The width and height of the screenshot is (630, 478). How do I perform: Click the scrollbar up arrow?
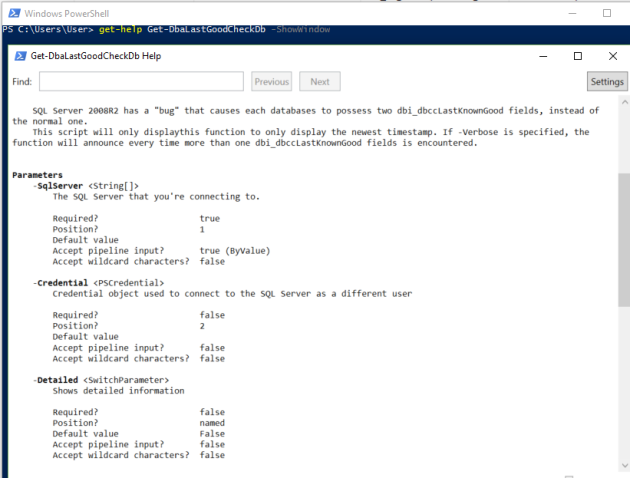click(624, 102)
